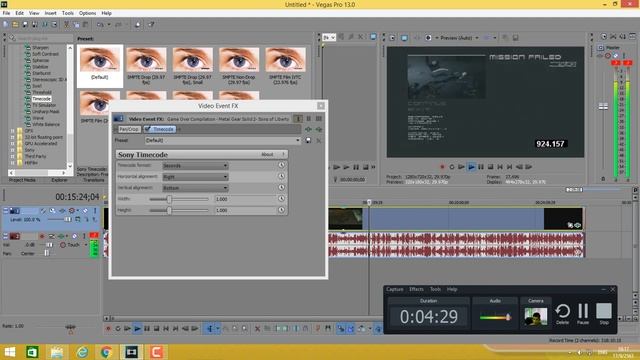The width and height of the screenshot is (640, 360).
Task: Select the Pan/Crop button in the FX chain
Action: [x=129, y=129]
